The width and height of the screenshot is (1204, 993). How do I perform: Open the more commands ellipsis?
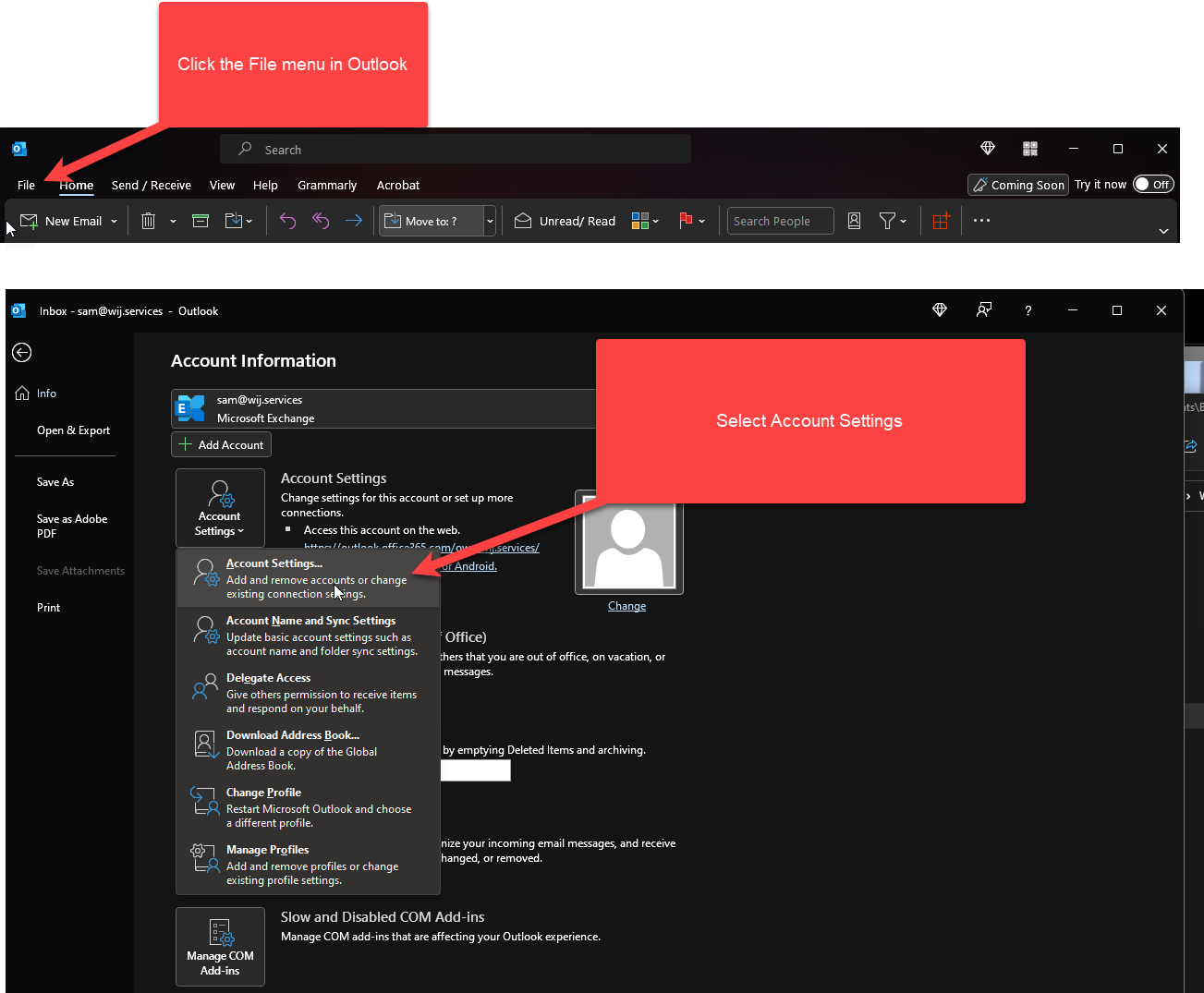[x=981, y=221]
